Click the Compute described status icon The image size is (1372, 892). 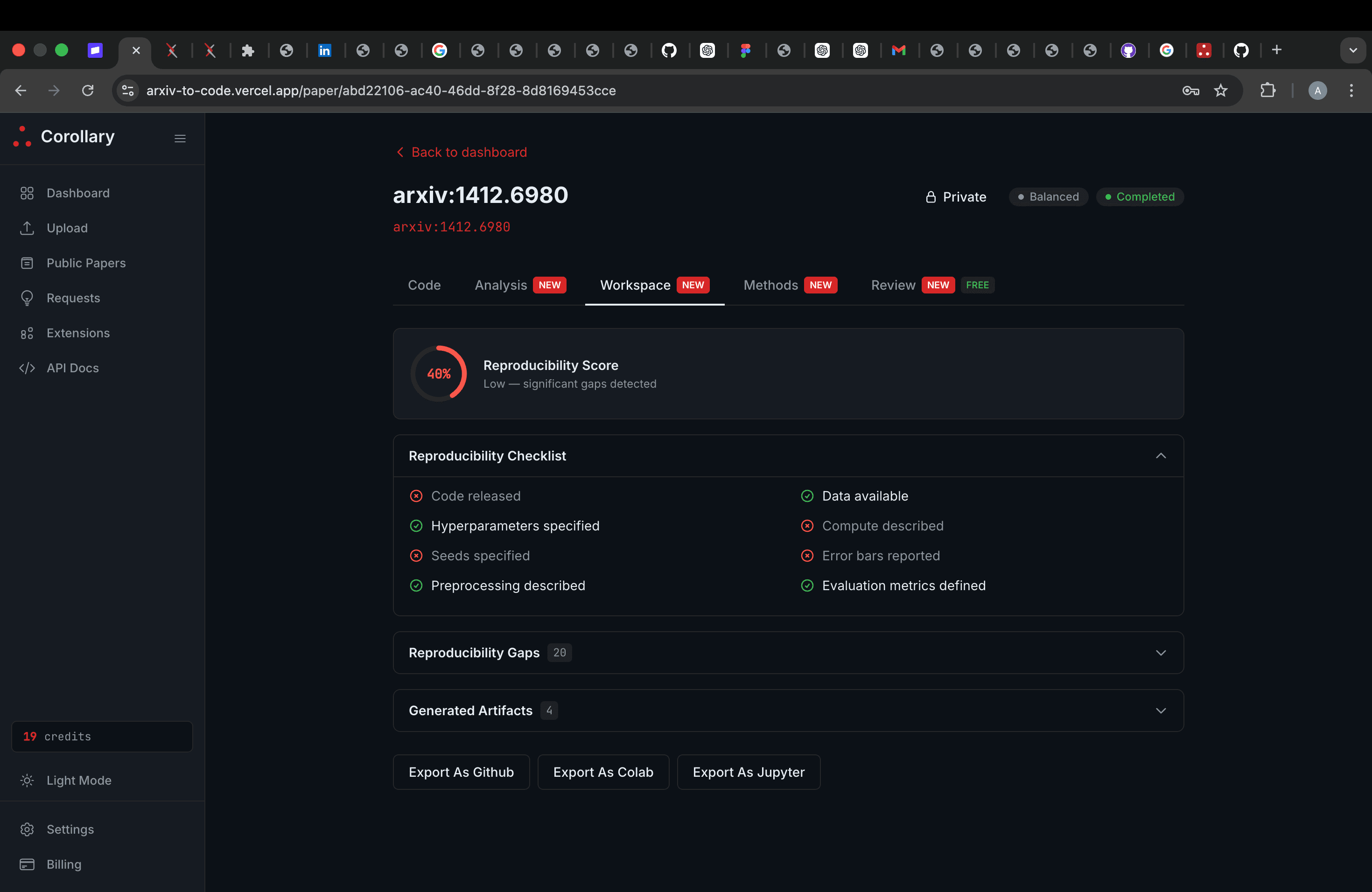point(807,526)
